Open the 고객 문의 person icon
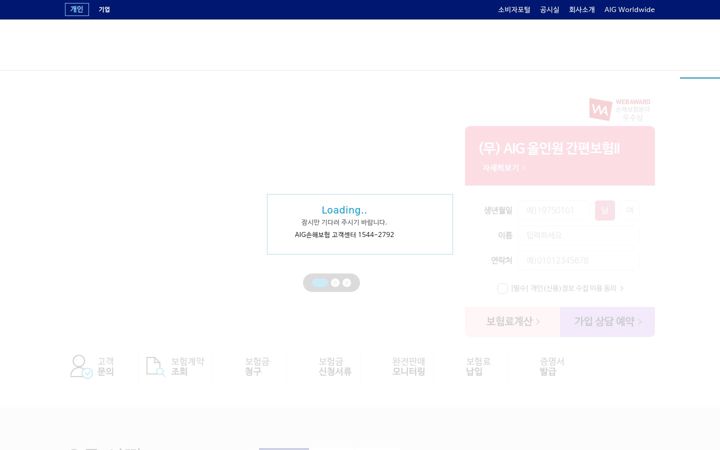720x450 pixels. click(x=81, y=366)
